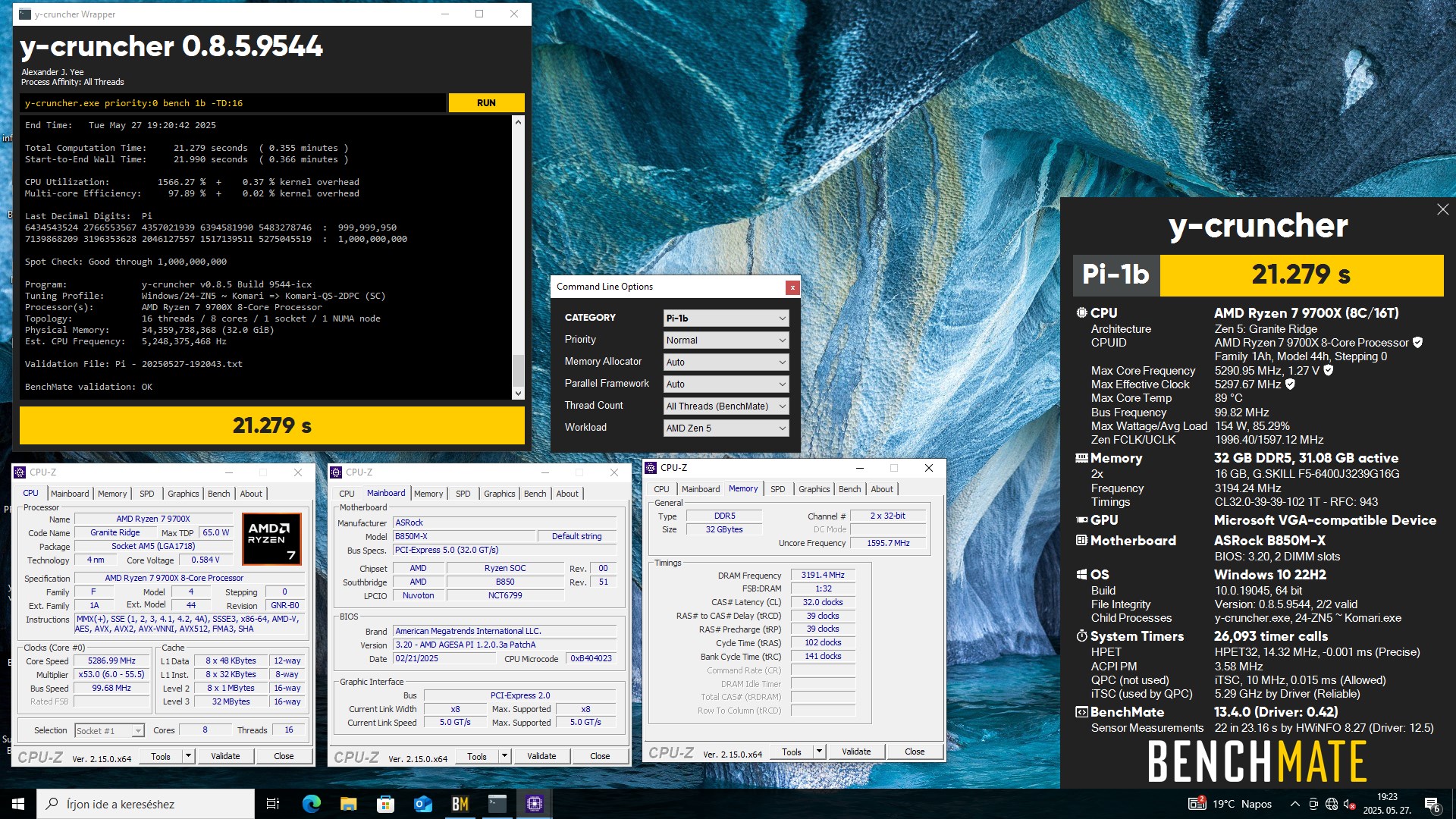This screenshot has height=819, width=1456.
Task: Click the y-cruncher Wrapper title bar icon
Action: (x=25, y=14)
